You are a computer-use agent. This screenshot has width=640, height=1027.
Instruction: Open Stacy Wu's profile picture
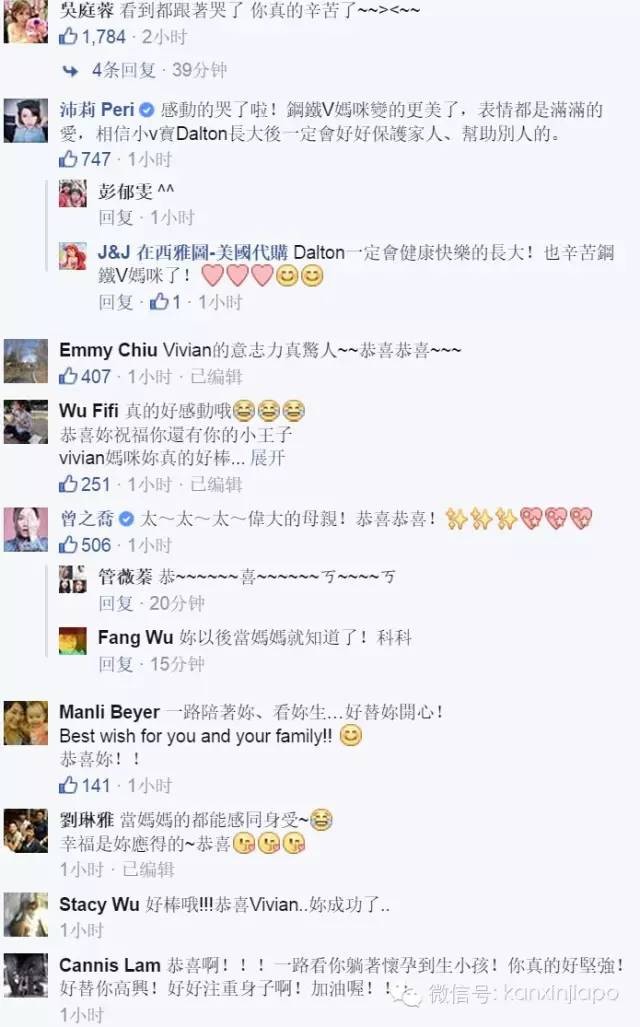26,915
